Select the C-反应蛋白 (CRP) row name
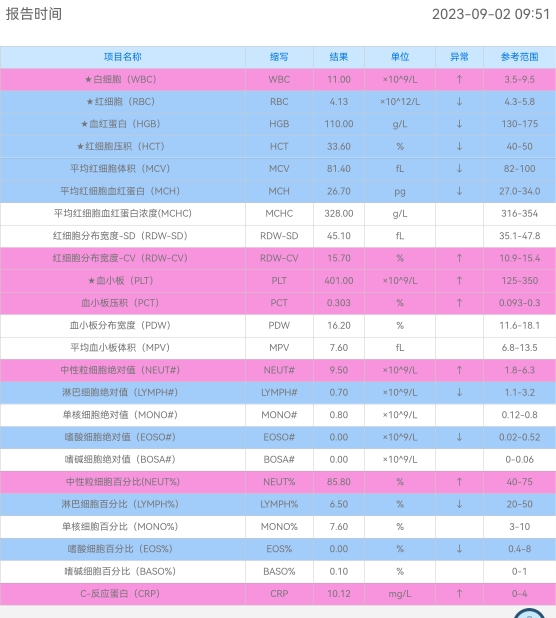The width and height of the screenshot is (556, 618). tap(120, 594)
